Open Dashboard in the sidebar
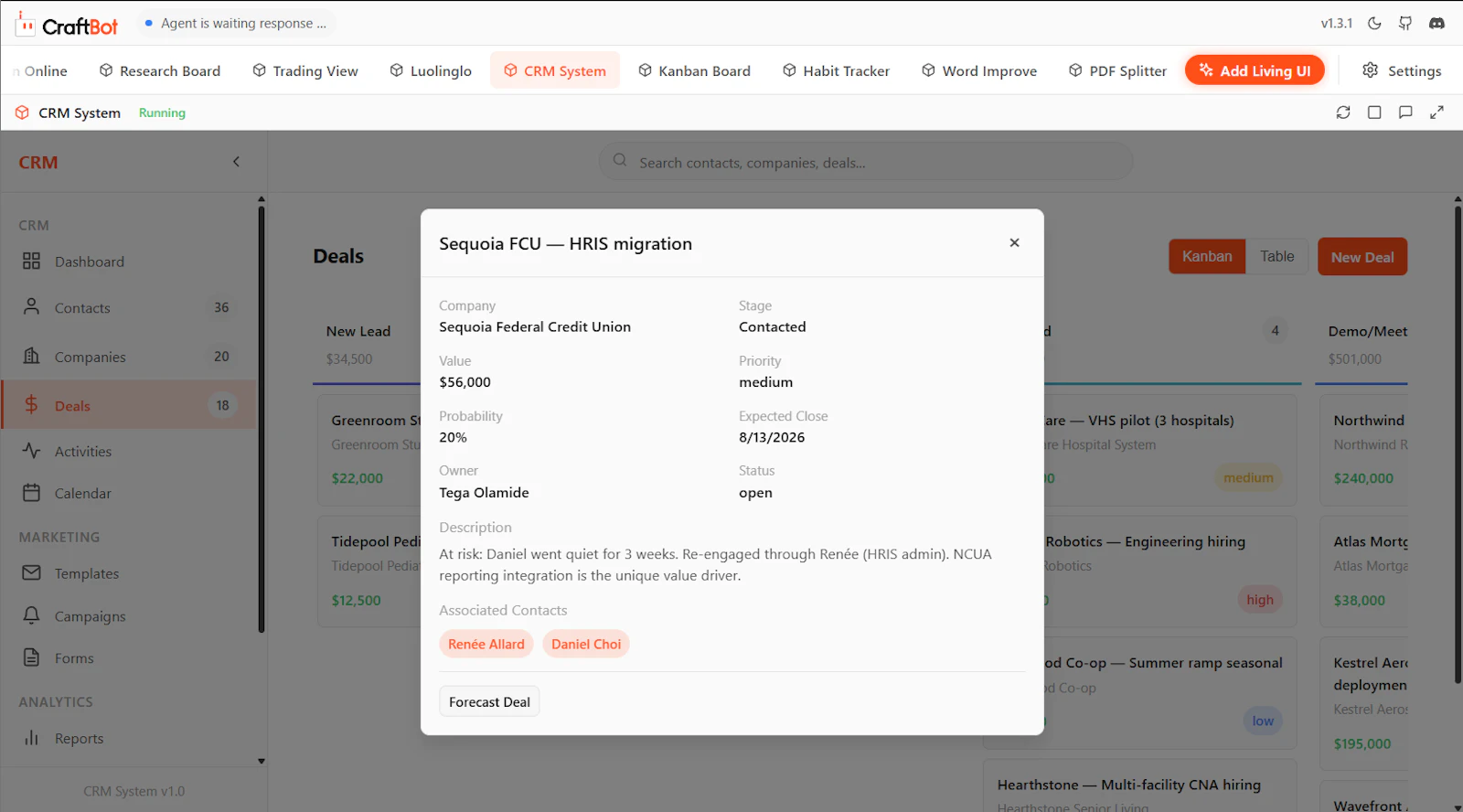 128,262
